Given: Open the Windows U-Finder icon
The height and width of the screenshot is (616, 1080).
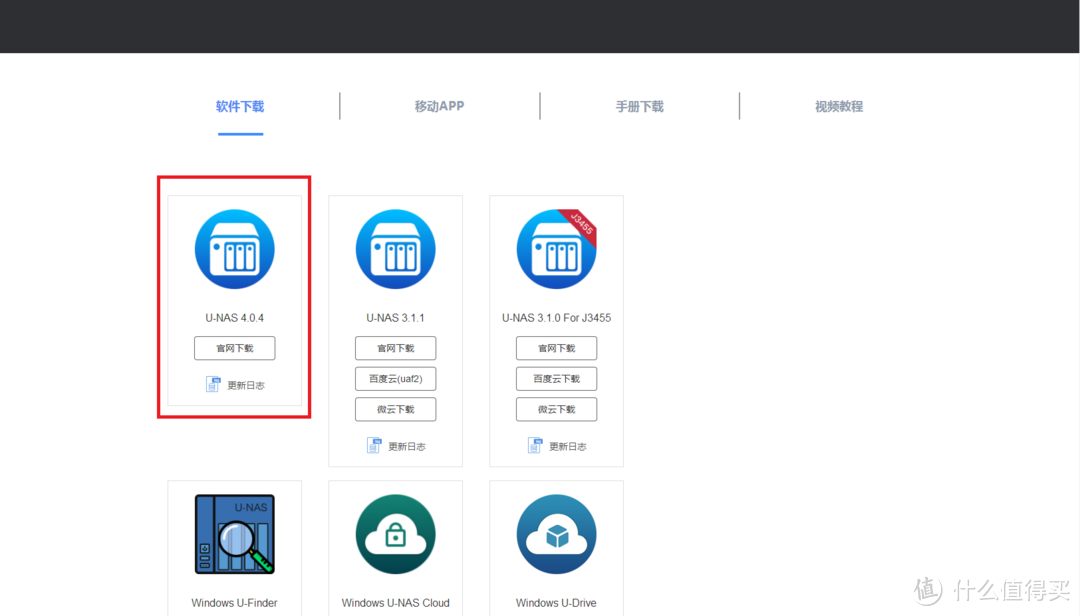Looking at the screenshot, I should click(x=234, y=534).
